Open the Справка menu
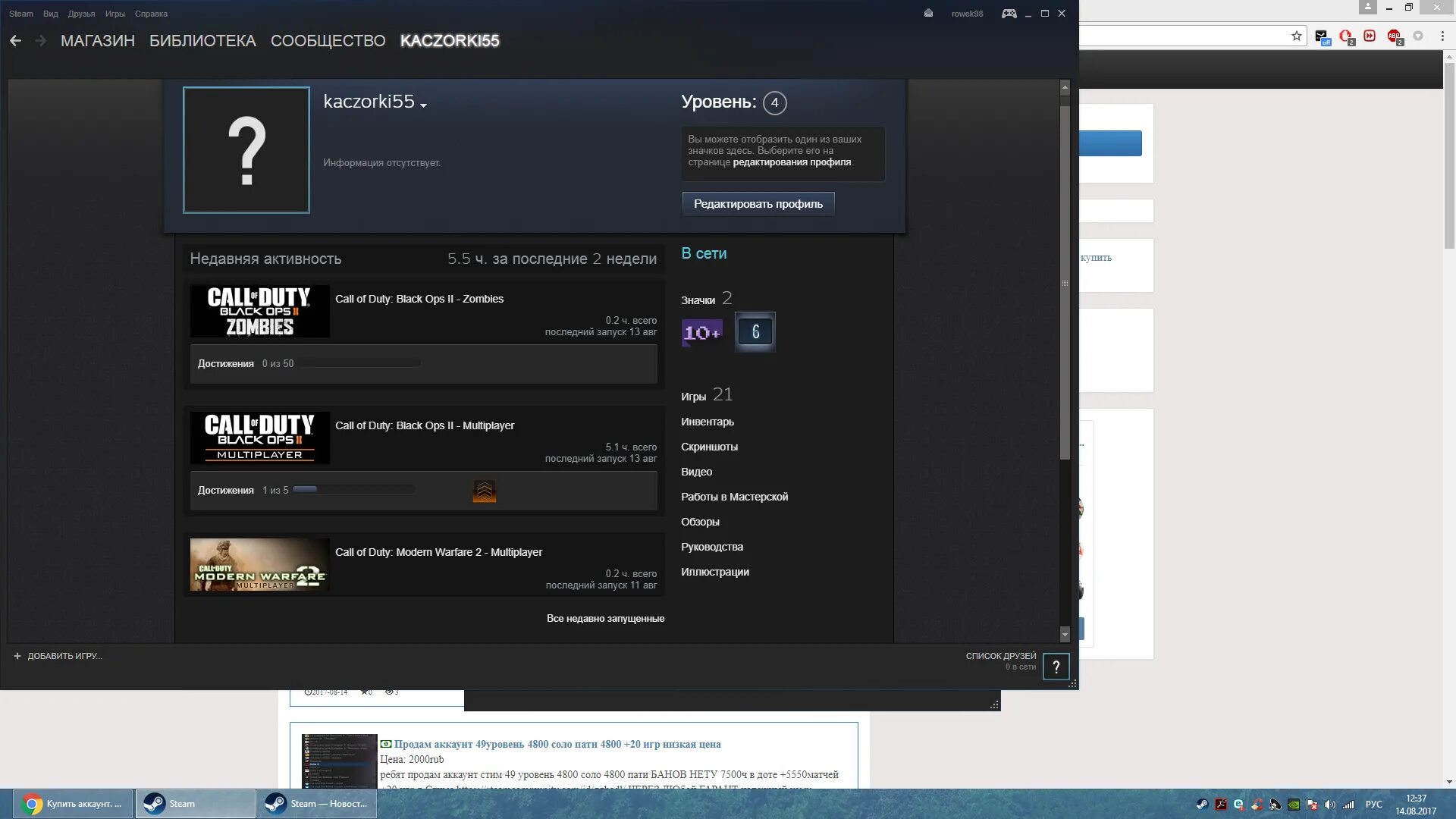The width and height of the screenshot is (1456, 819). coord(151,14)
